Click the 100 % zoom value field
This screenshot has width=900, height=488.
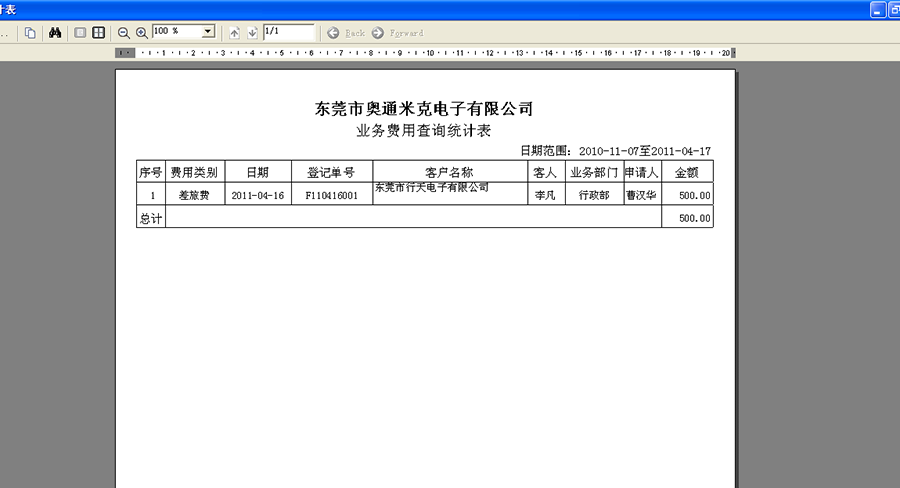coord(177,32)
